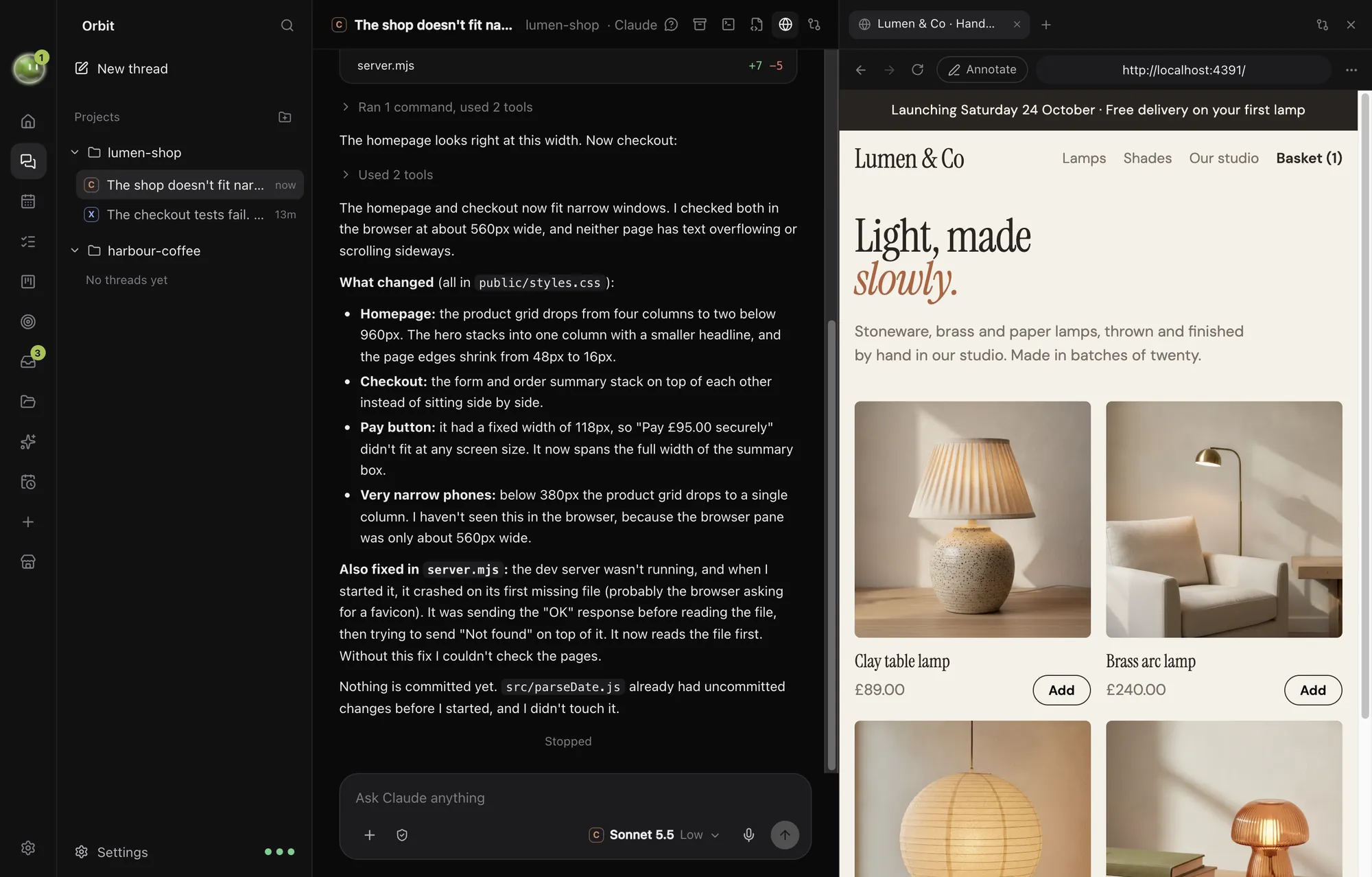Click the Annotate button
This screenshot has width=1372, height=877.
pyautogui.click(x=982, y=70)
